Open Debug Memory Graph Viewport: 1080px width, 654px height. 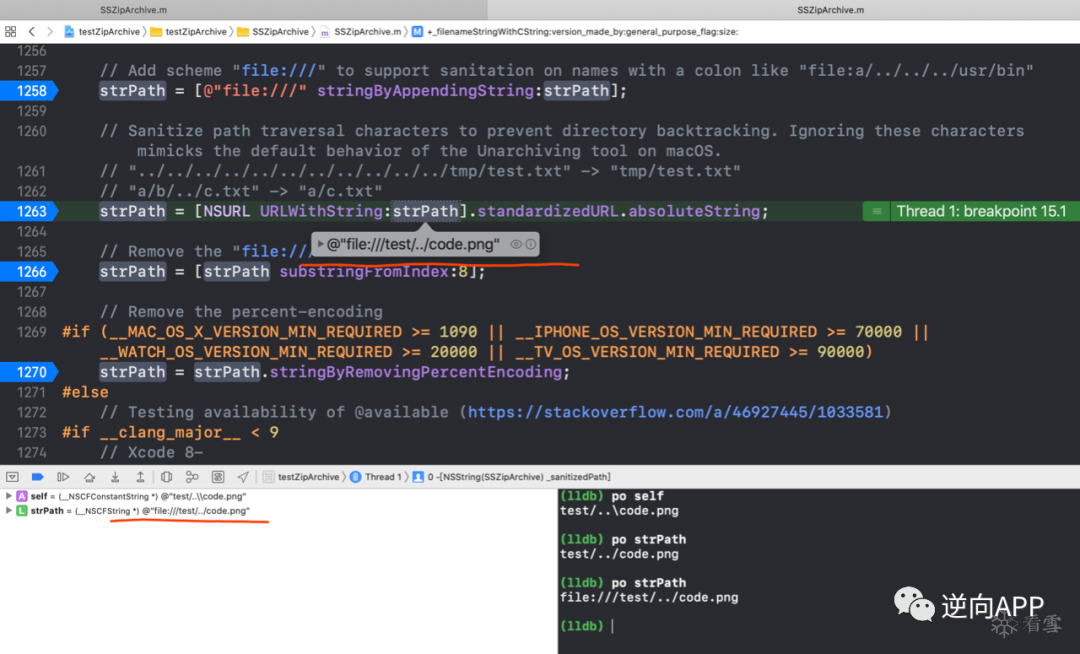192,476
